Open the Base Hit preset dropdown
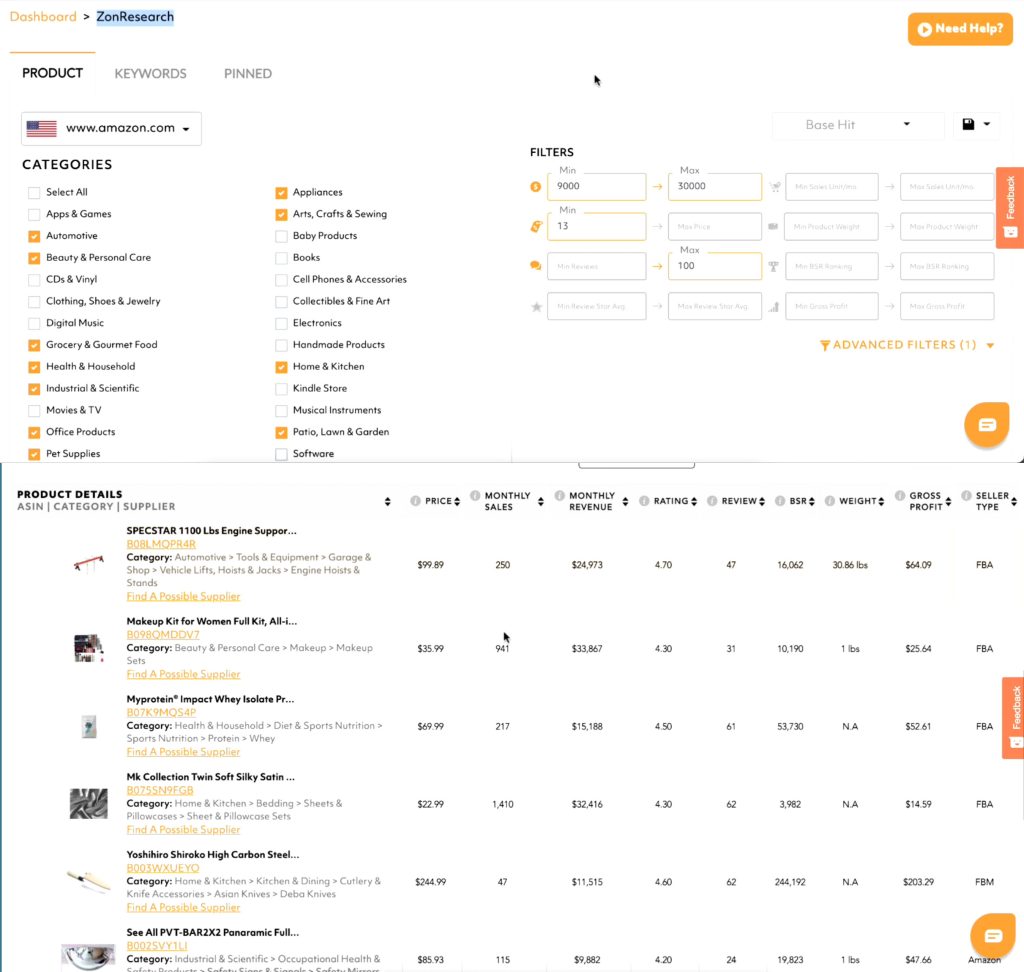 [858, 125]
